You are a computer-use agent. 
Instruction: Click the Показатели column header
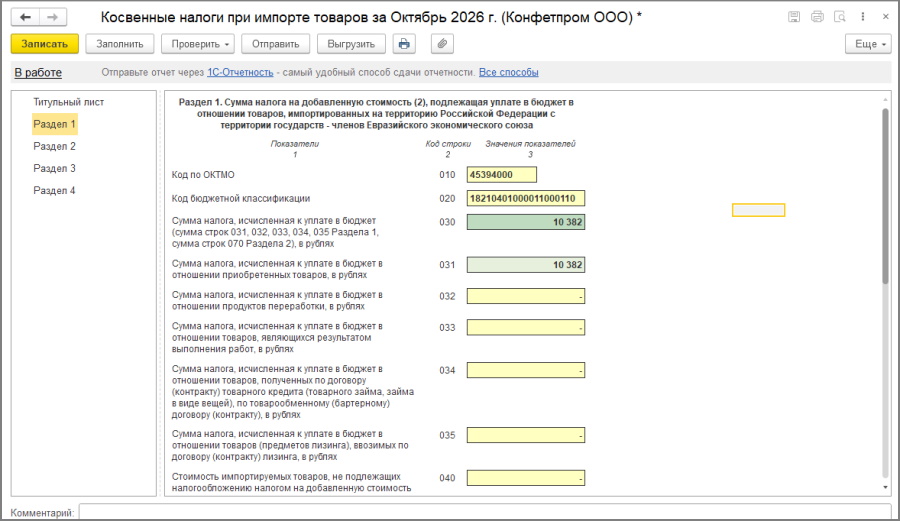(294, 144)
